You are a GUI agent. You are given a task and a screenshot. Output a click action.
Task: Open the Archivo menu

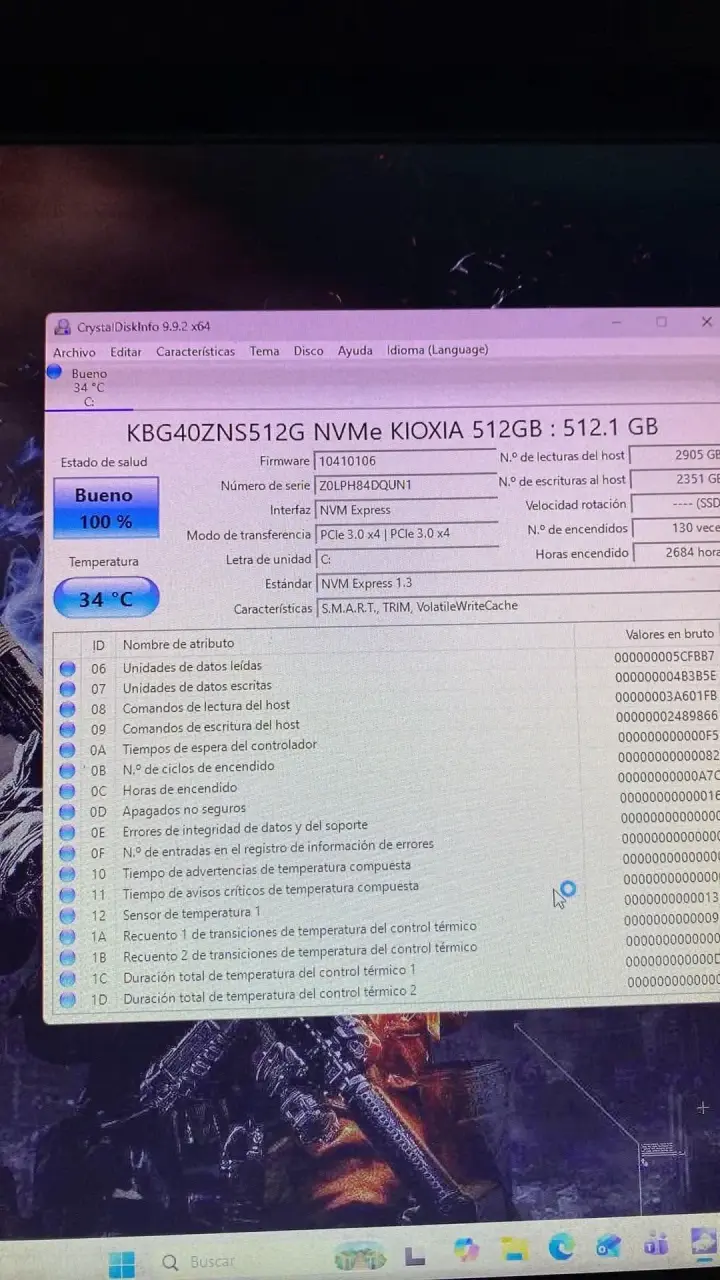click(74, 352)
